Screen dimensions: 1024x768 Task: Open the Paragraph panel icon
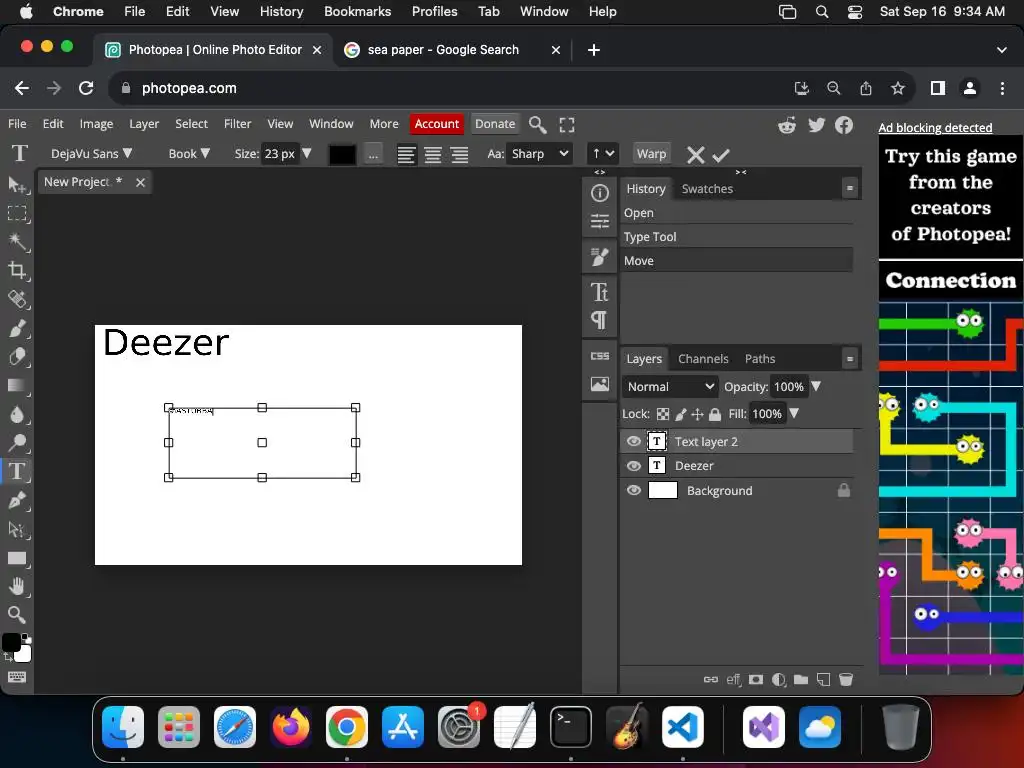click(600, 320)
